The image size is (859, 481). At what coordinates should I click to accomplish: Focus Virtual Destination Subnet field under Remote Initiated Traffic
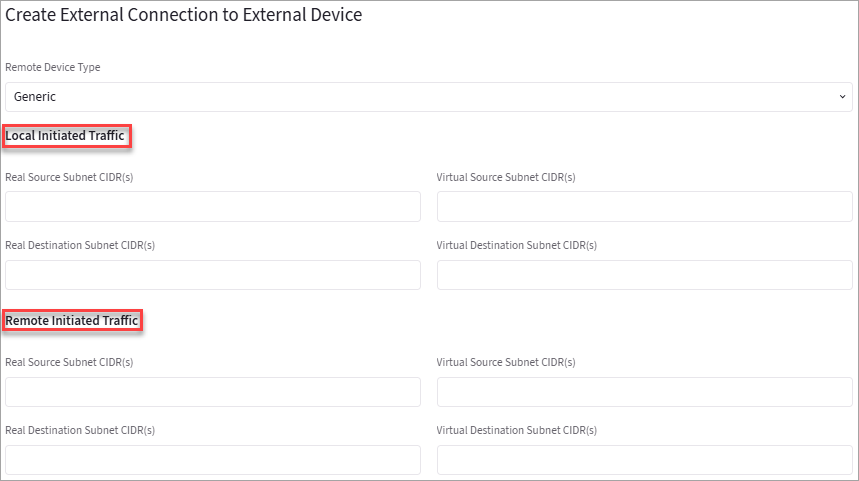coord(644,460)
